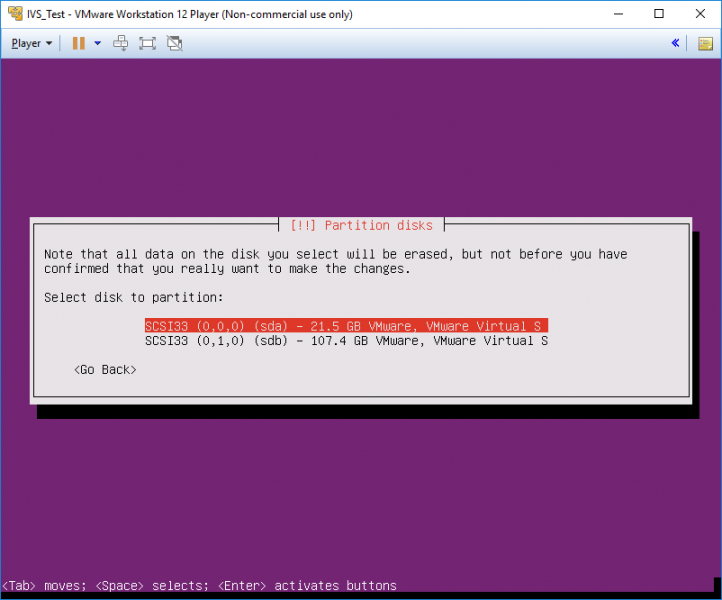Image resolution: width=722 pixels, height=600 pixels.
Task: Enter full screen mode
Action: [x=147, y=43]
